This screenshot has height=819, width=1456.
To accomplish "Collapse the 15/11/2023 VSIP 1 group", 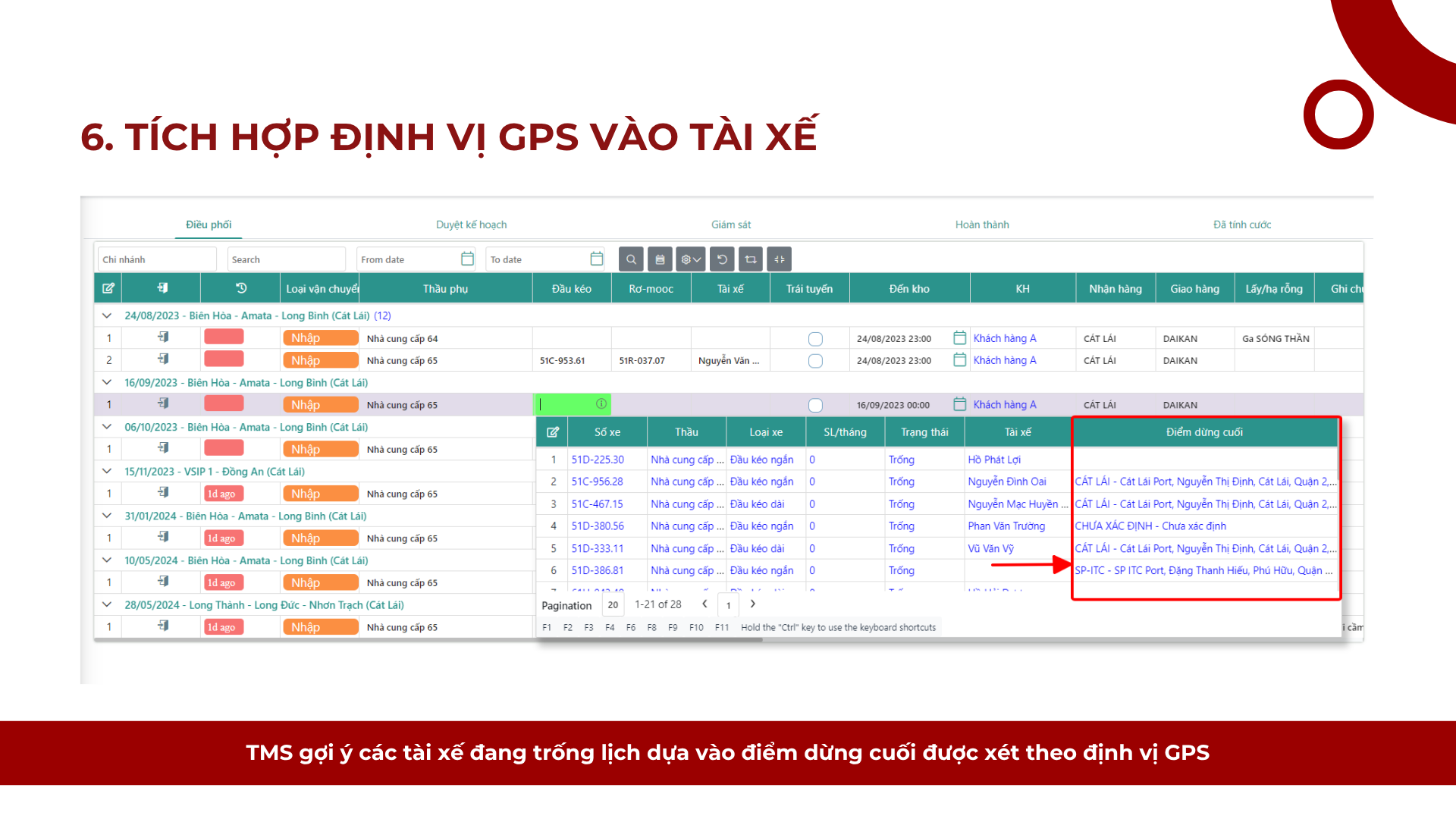I will point(107,471).
